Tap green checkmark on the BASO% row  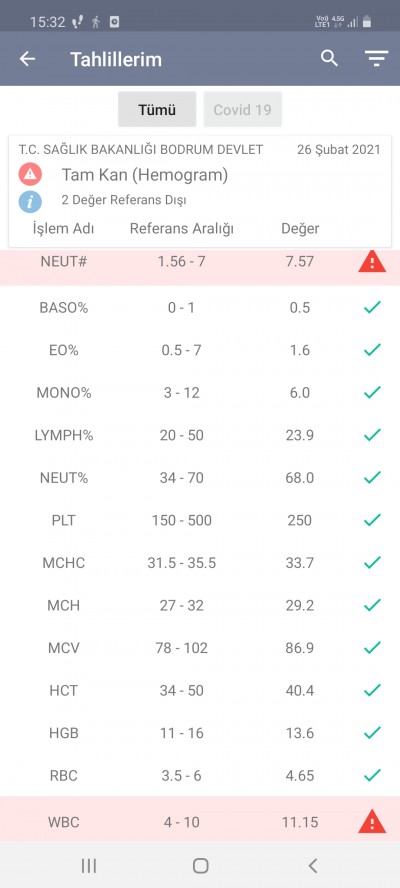372,308
